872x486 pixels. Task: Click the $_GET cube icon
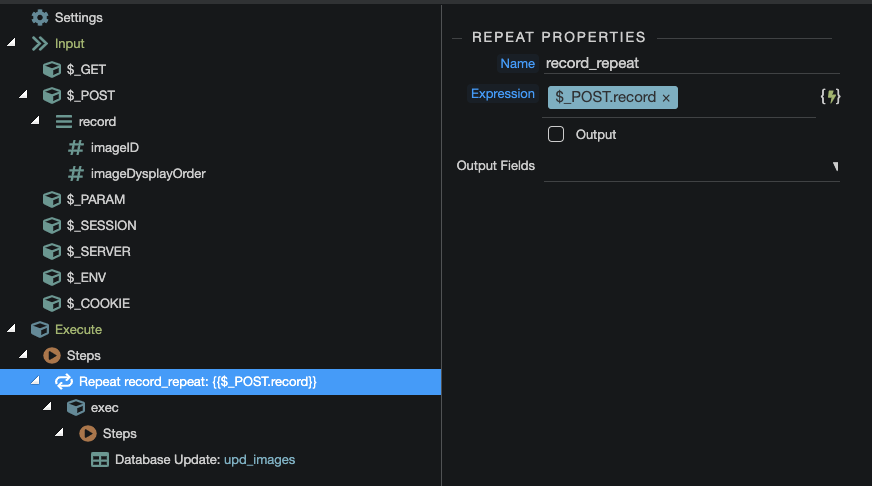pos(52,70)
